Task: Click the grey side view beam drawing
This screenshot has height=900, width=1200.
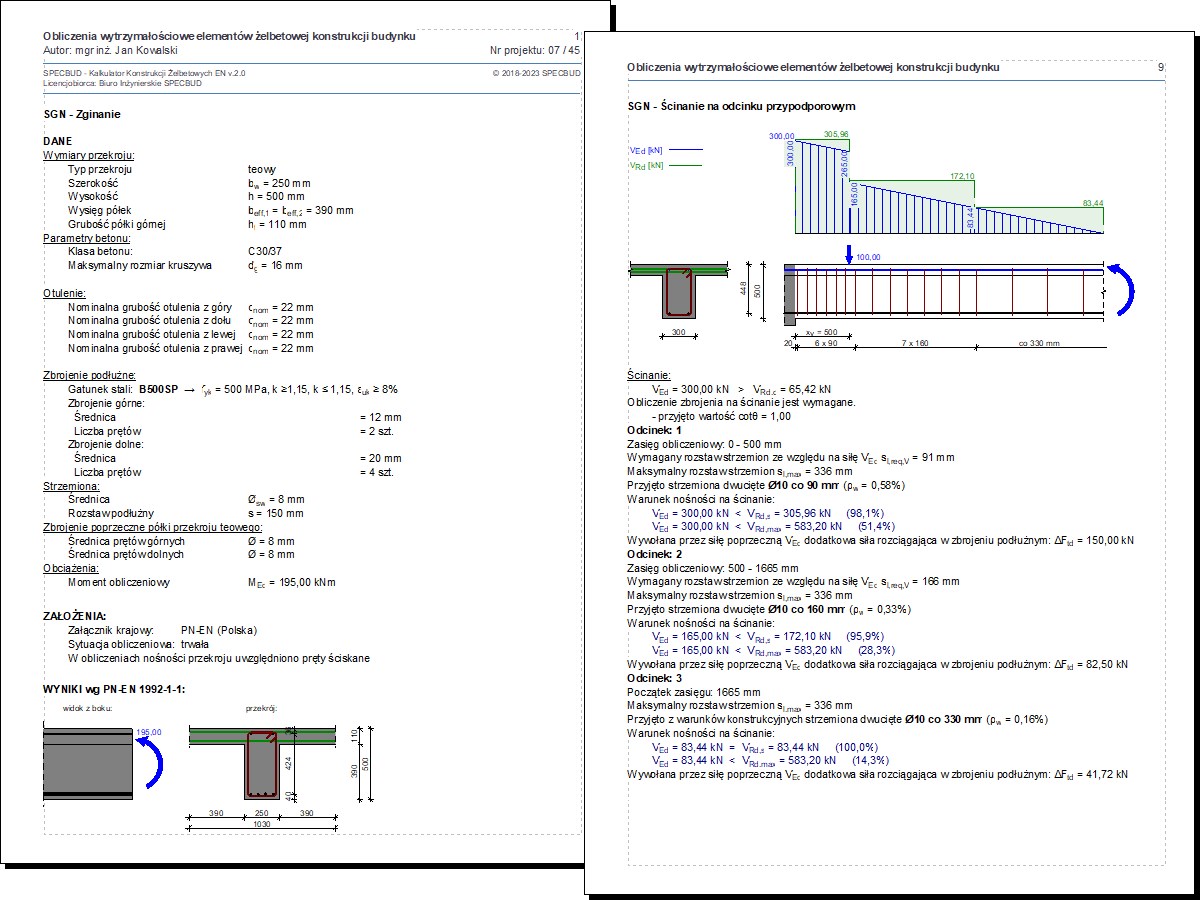Action: coord(88,762)
